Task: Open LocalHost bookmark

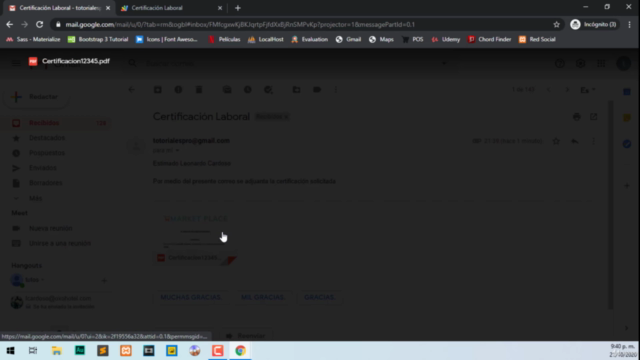Action: (266, 39)
